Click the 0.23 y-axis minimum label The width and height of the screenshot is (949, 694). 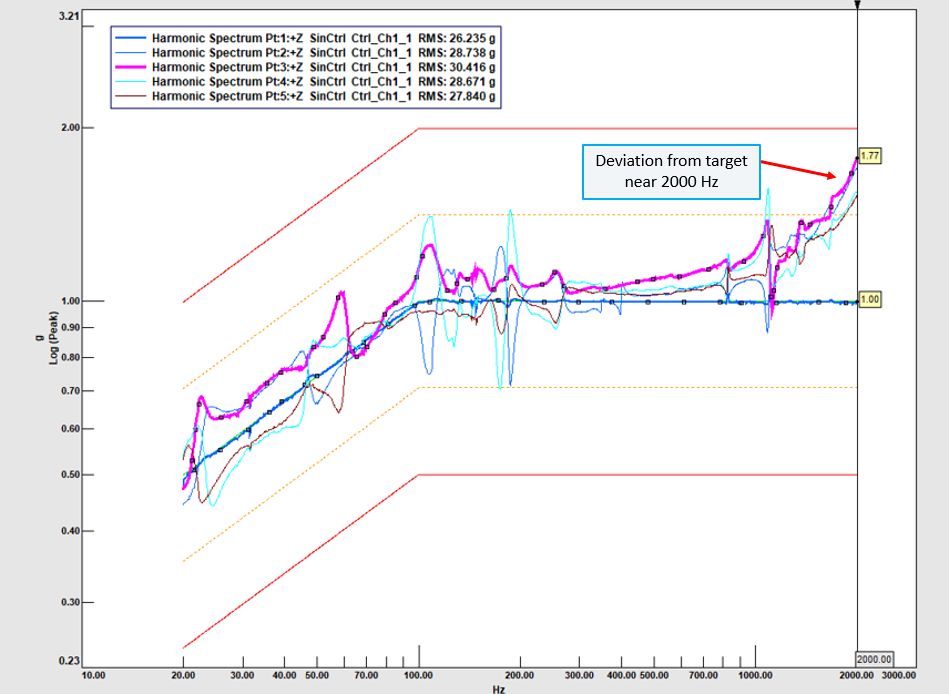(68, 661)
